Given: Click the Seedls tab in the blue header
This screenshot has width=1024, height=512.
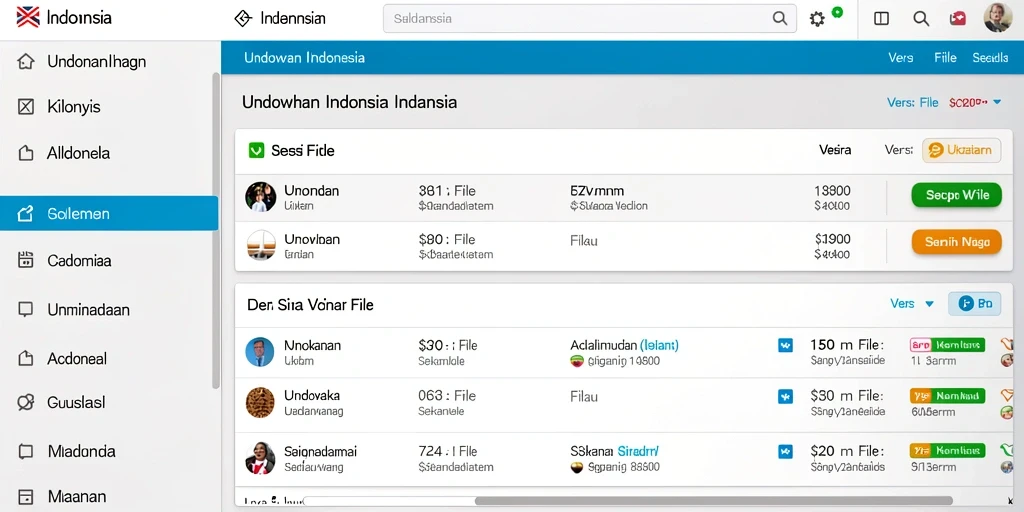Looking at the screenshot, I should coord(990,57).
